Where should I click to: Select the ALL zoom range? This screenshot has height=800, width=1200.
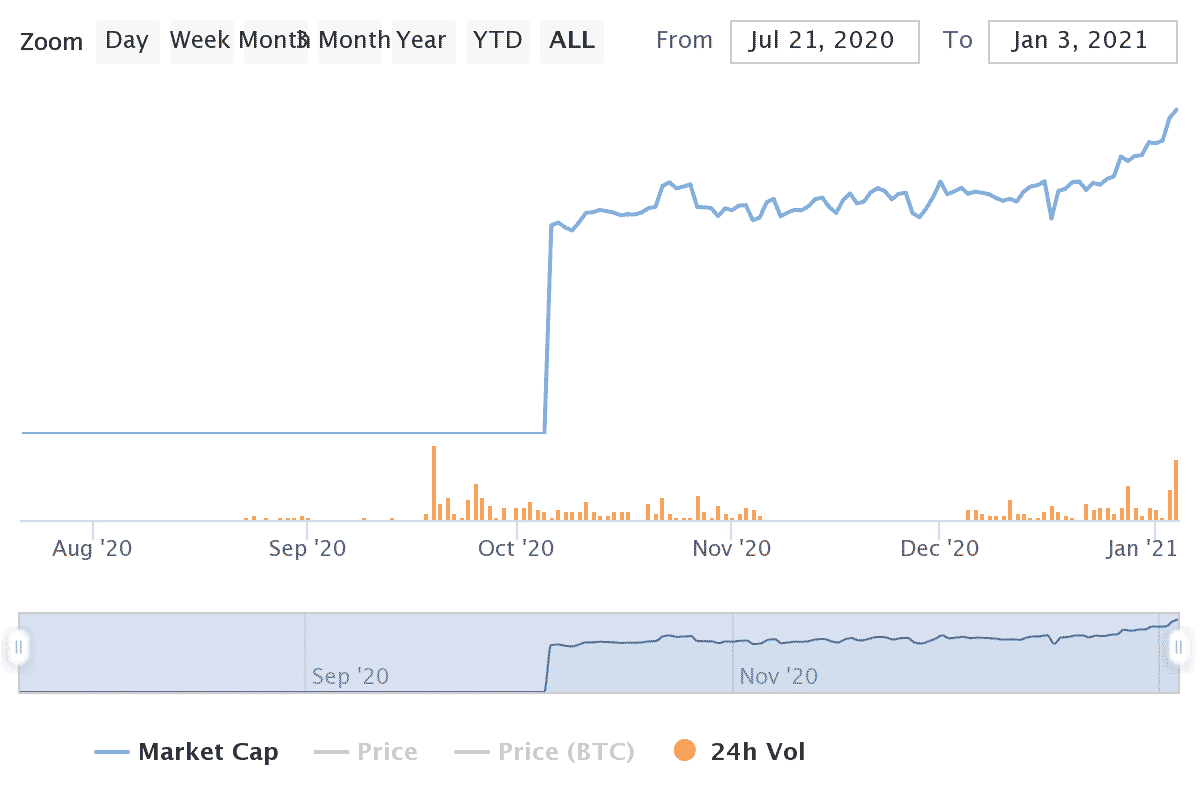coord(572,41)
